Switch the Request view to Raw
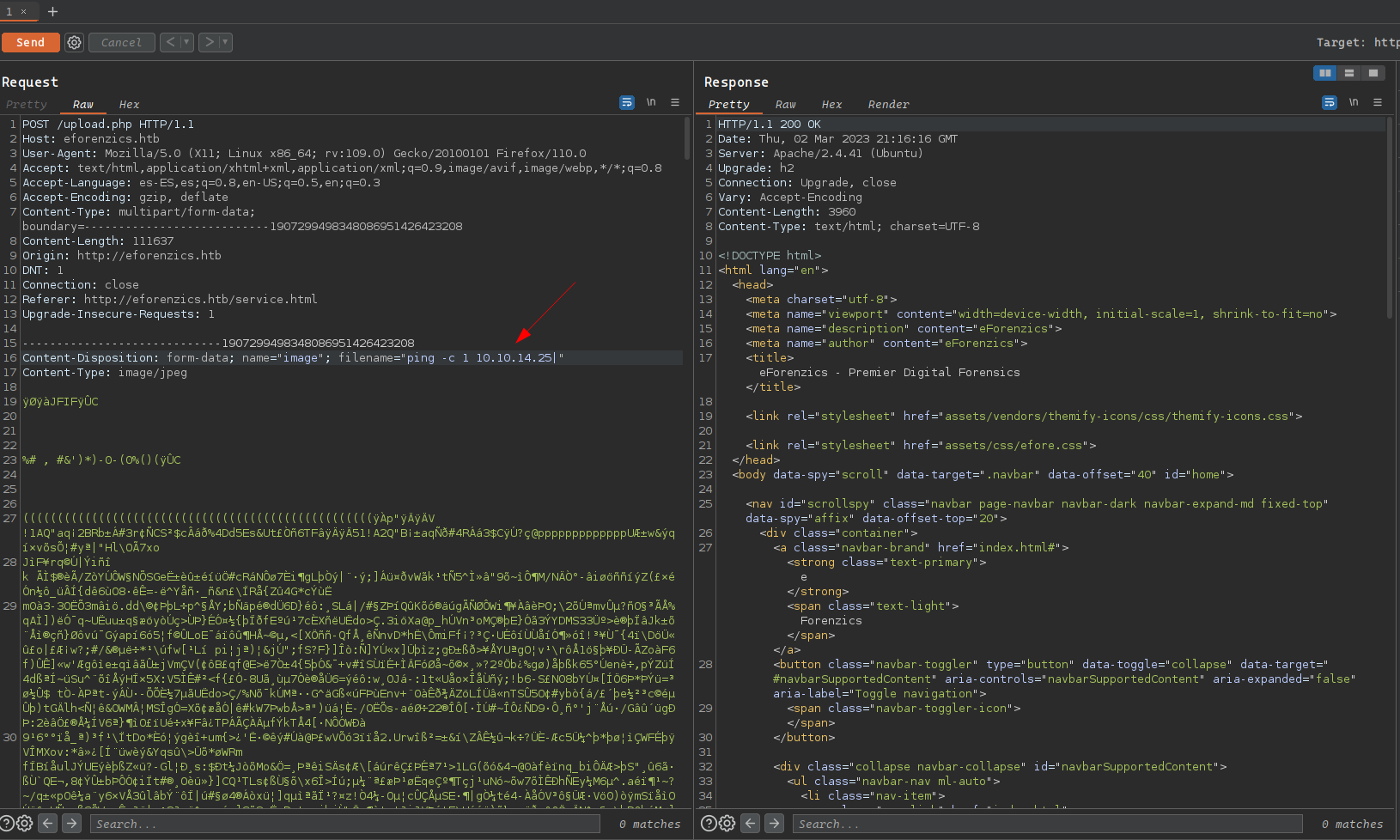This screenshot has height=840, width=1400. 82,104
